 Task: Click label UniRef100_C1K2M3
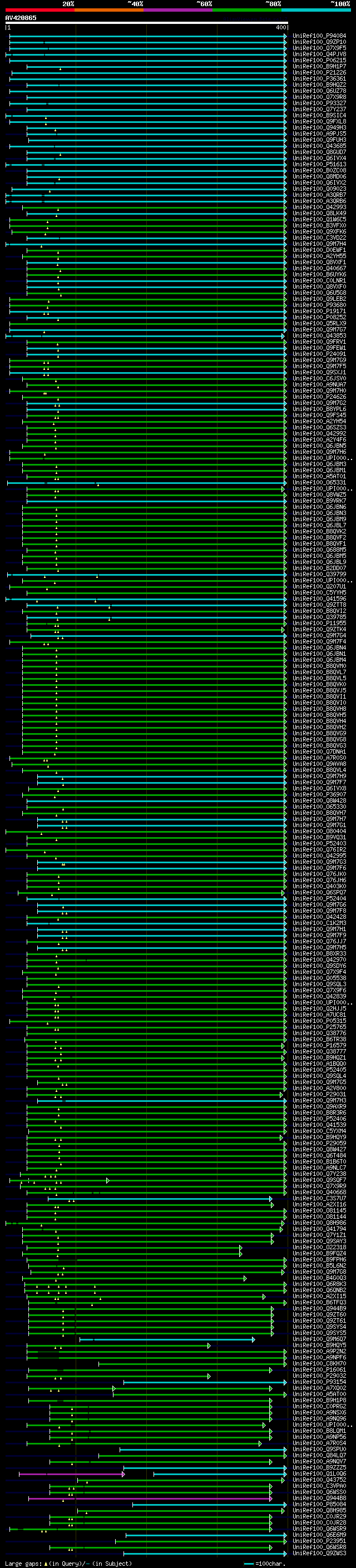click(x=319, y=923)
